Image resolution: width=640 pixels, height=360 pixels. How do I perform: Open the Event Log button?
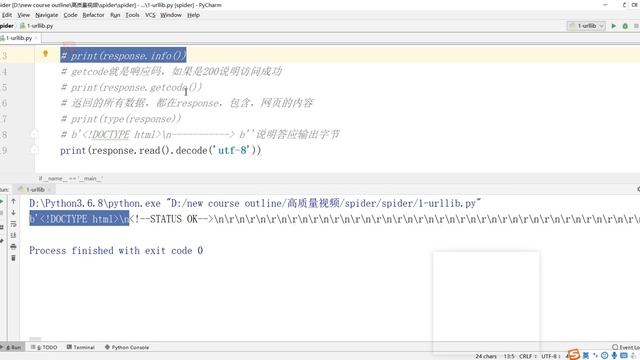tap(626, 347)
